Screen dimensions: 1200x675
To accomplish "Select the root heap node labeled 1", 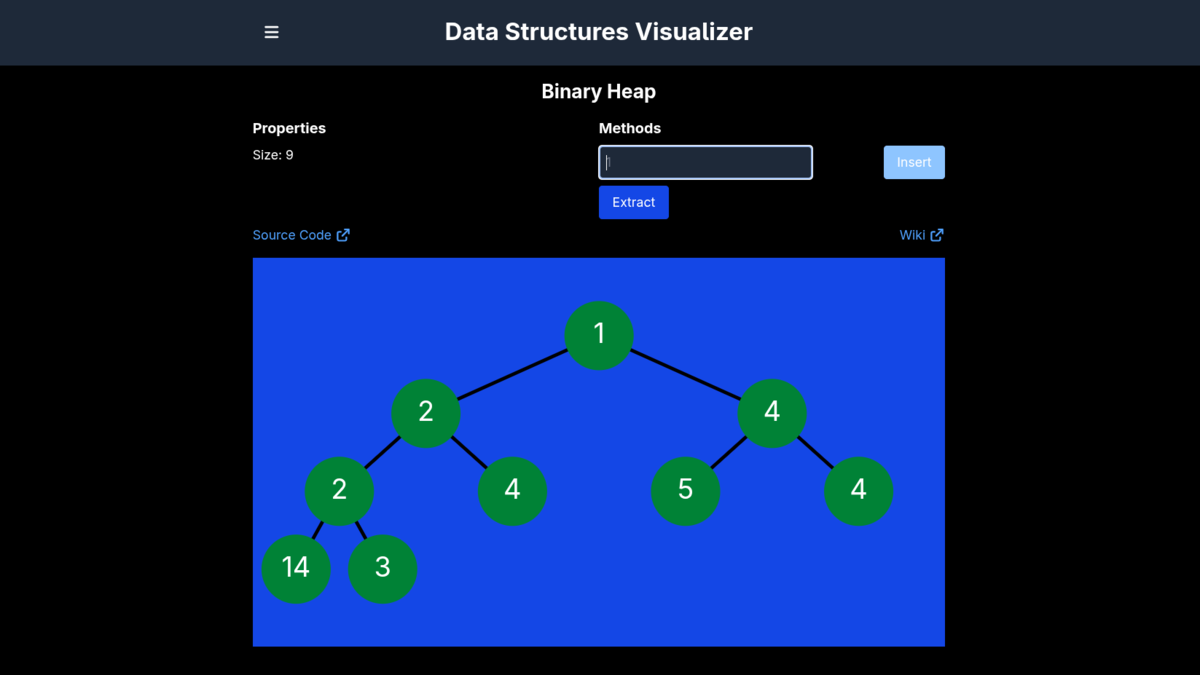I will click(x=599, y=333).
